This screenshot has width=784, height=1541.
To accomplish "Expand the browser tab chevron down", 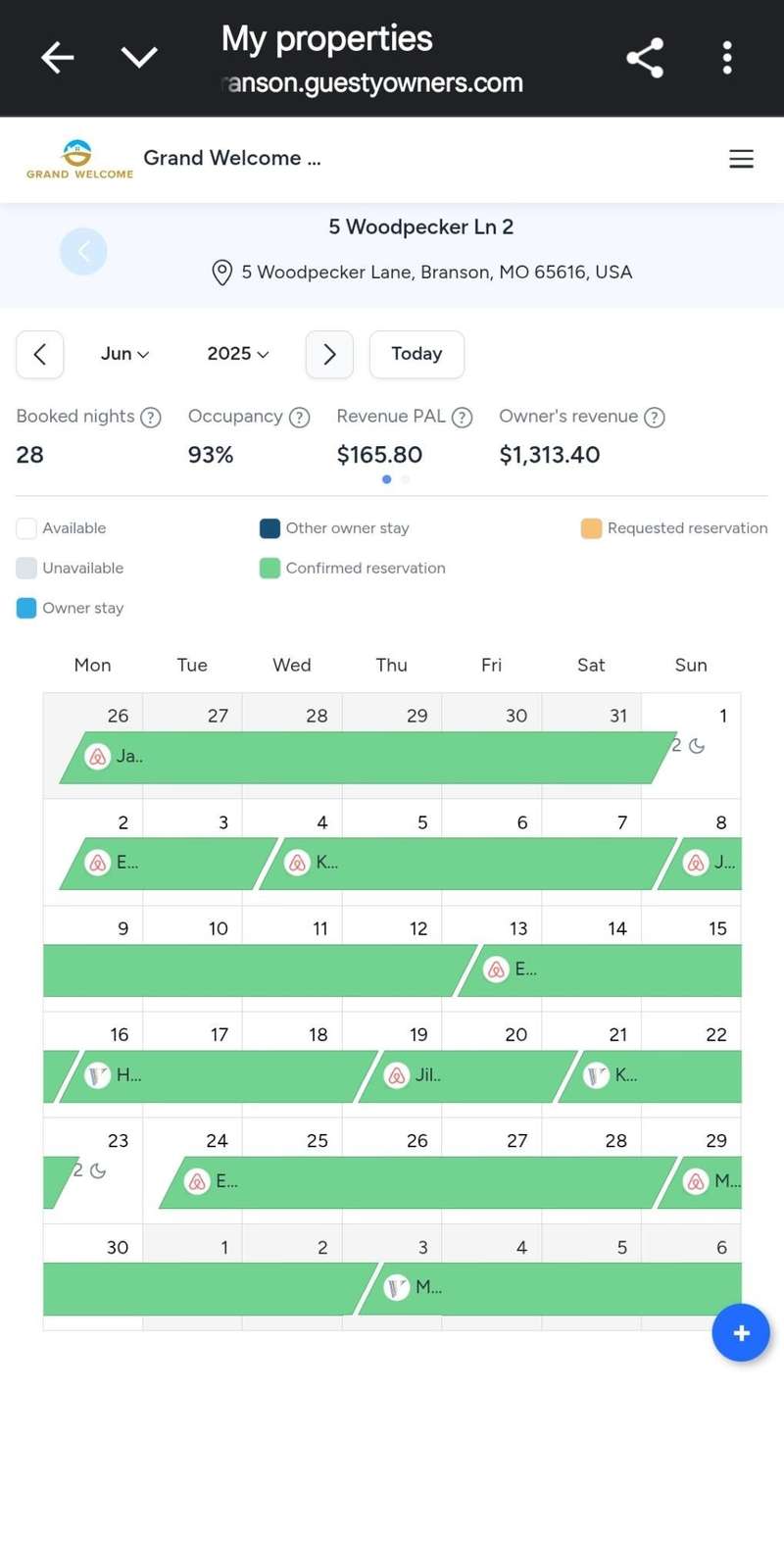I will [x=139, y=58].
